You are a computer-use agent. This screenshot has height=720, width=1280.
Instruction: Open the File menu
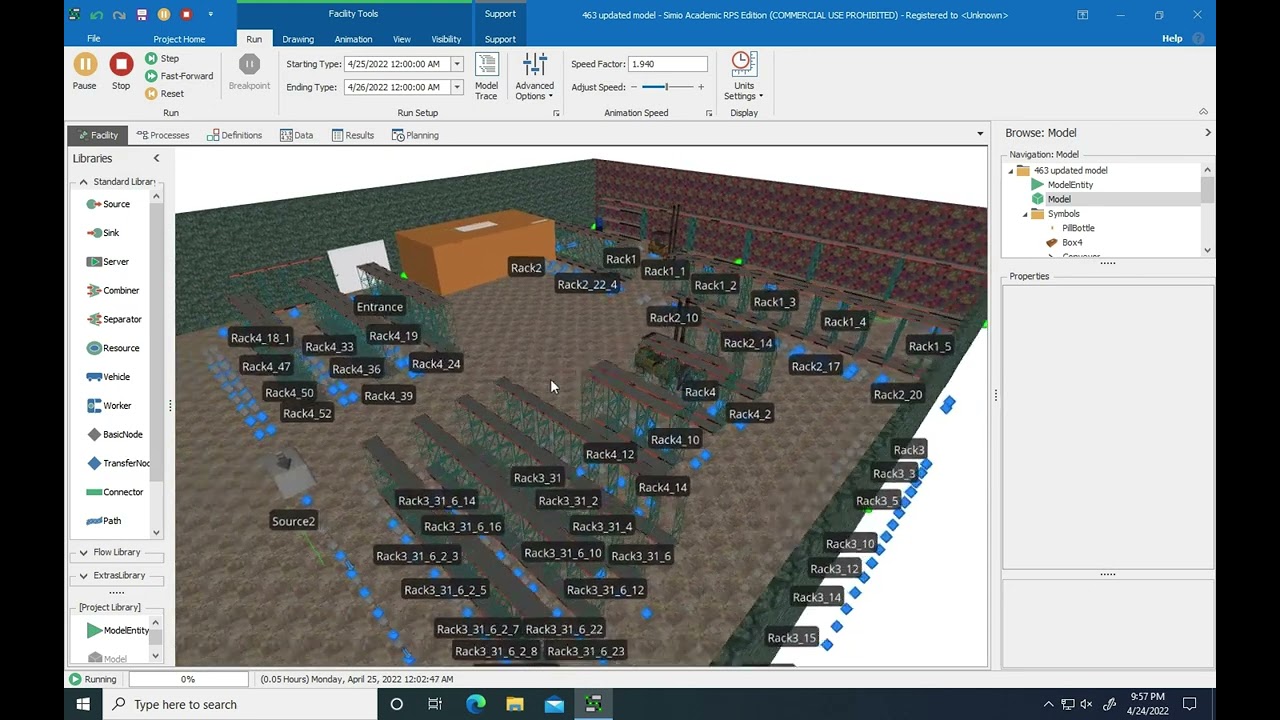[x=93, y=39]
